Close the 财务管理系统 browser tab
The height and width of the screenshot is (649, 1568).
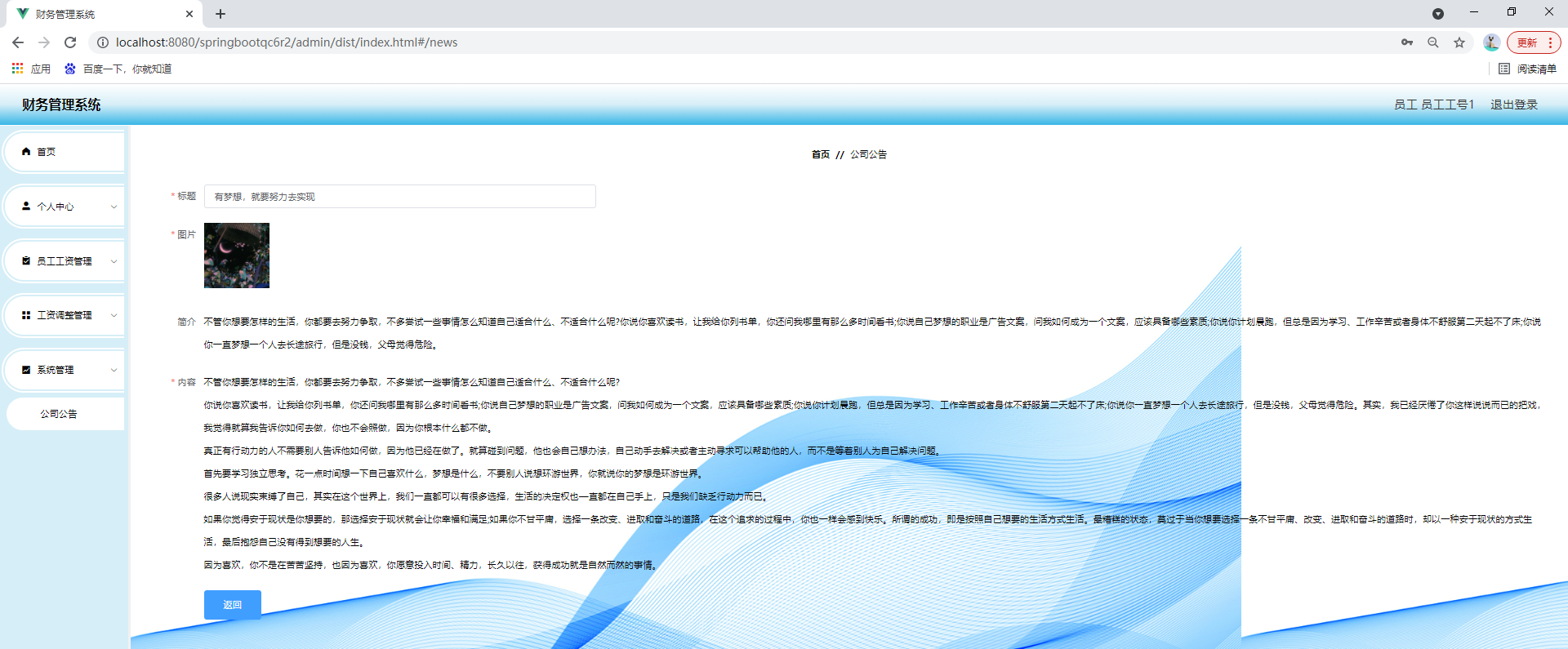click(189, 14)
